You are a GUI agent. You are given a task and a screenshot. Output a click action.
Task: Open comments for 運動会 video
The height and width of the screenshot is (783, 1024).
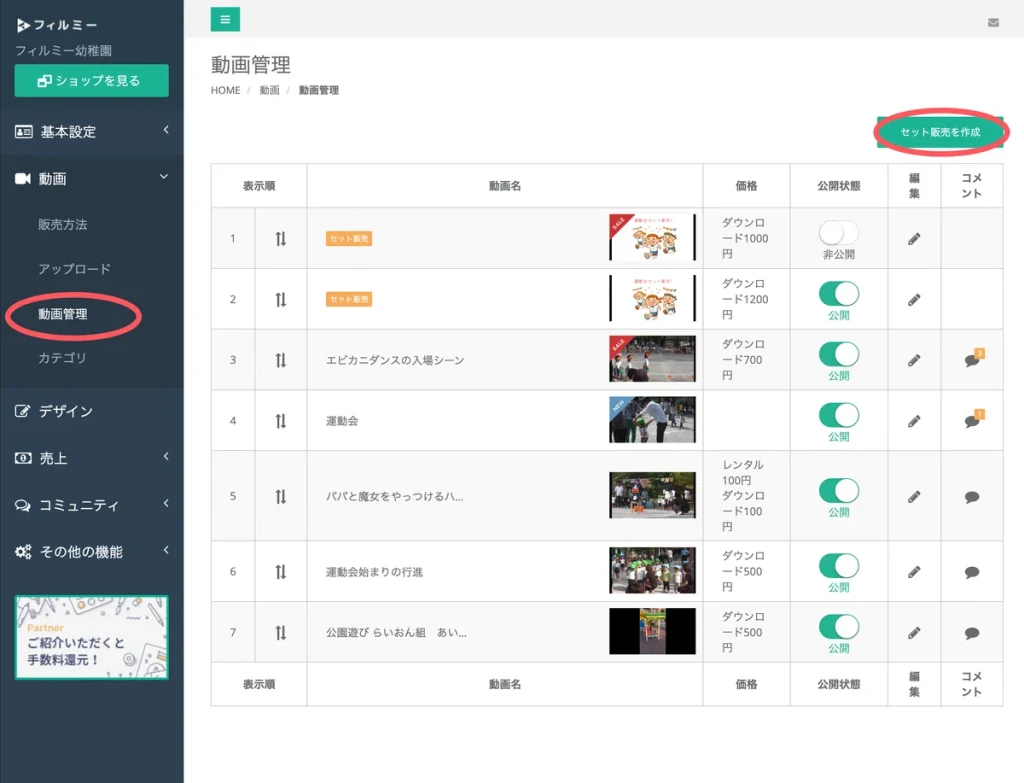pyautogui.click(x=971, y=421)
